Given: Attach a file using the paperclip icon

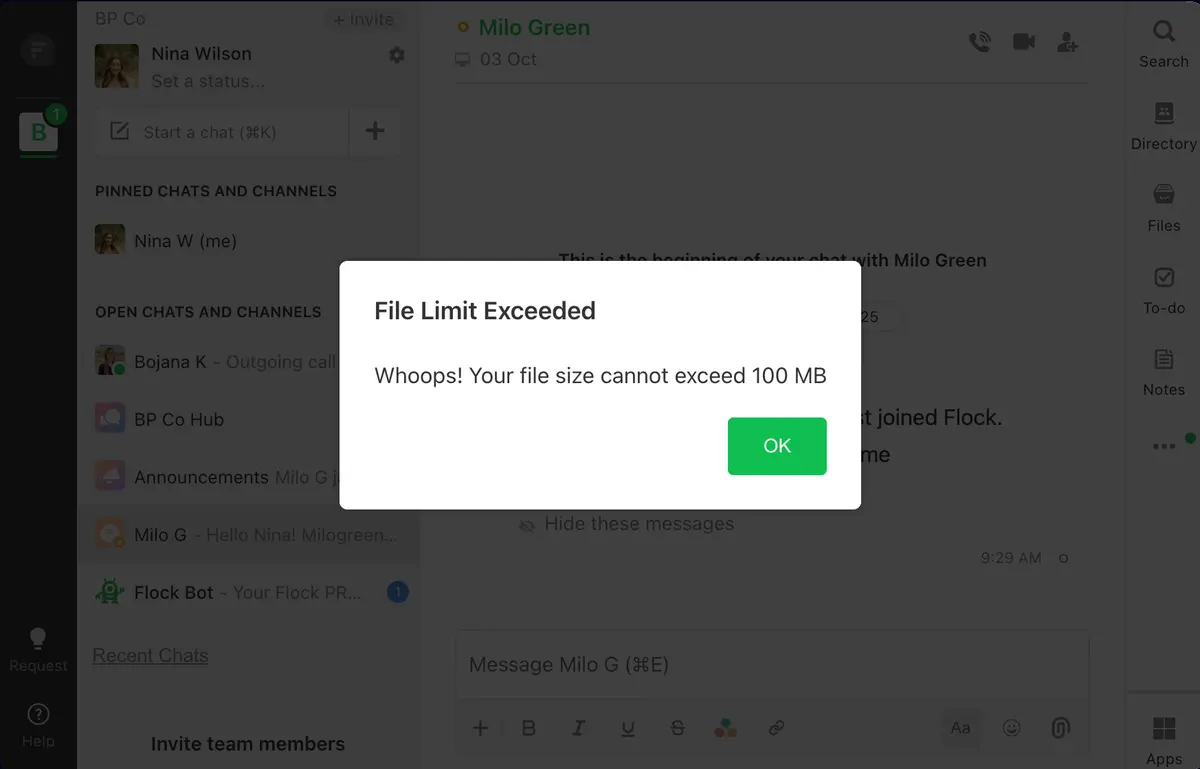Looking at the screenshot, I should tap(1060, 728).
